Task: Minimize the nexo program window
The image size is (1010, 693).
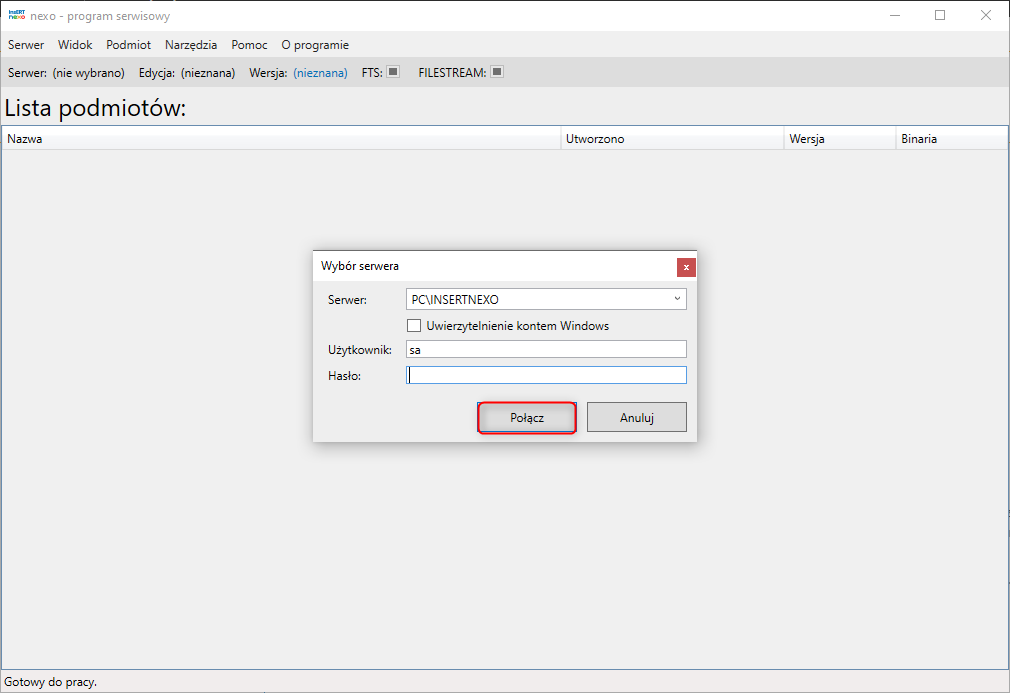Action: point(895,15)
